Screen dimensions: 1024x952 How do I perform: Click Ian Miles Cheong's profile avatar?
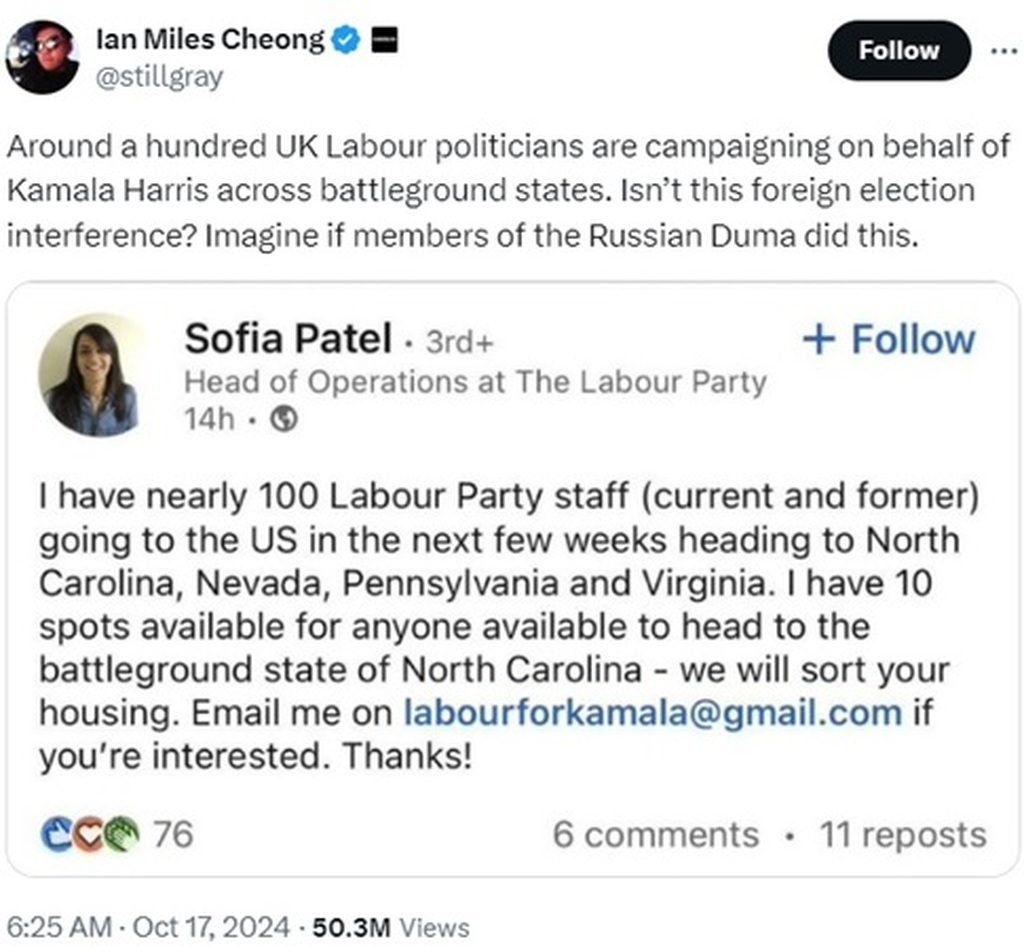click(x=42, y=56)
